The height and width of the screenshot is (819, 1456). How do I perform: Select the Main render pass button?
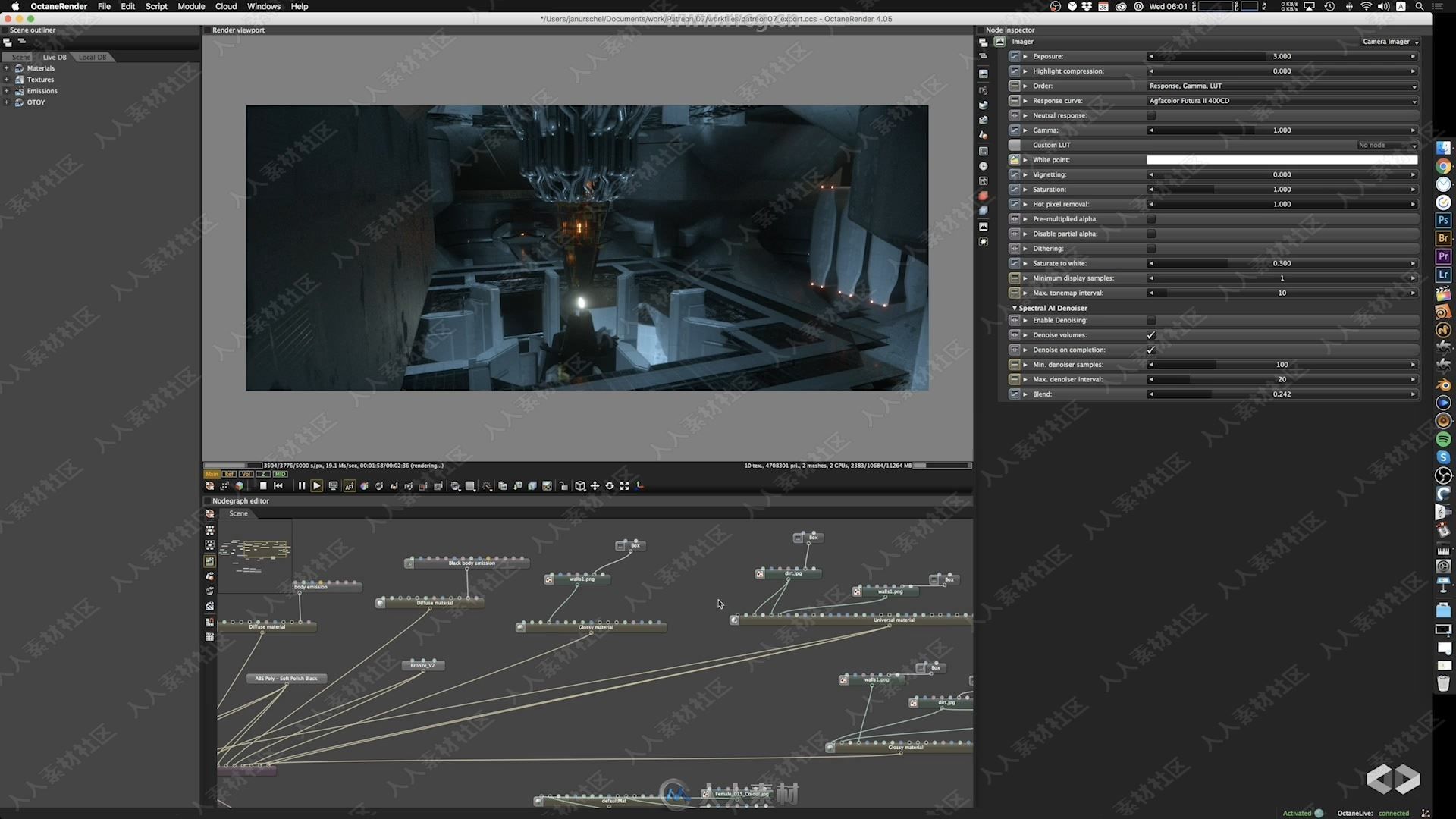pyautogui.click(x=212, y=474)
